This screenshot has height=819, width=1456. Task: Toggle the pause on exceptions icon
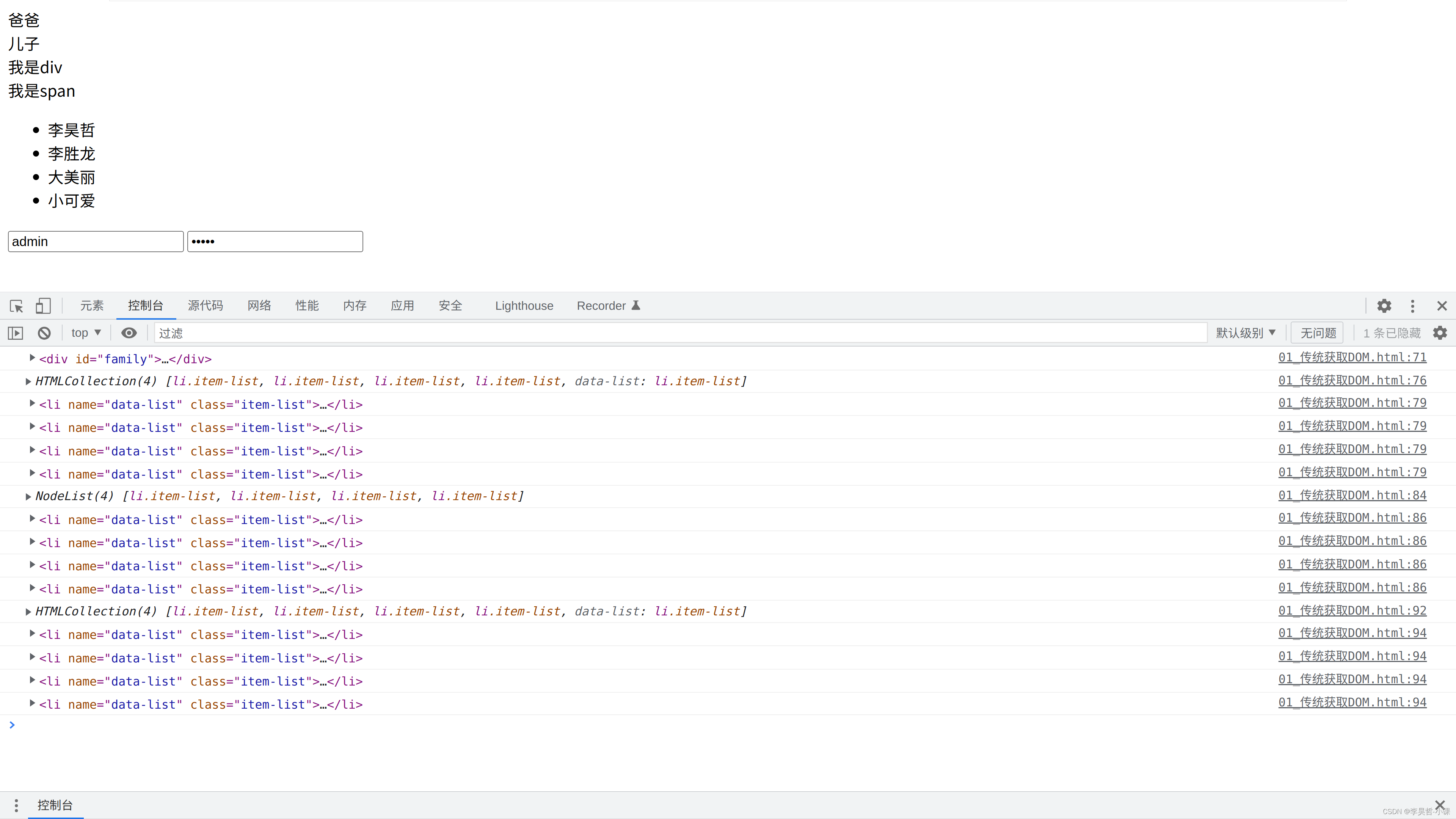point(15,333)
